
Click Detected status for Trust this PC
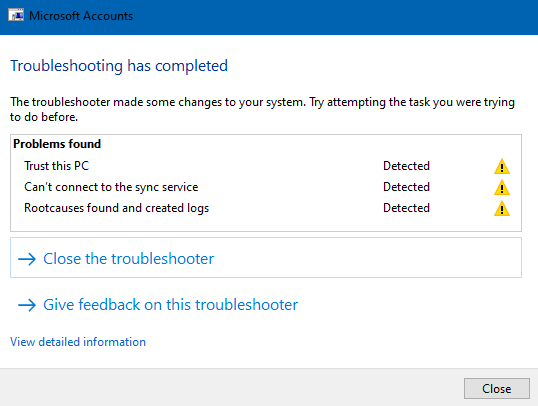406,166
